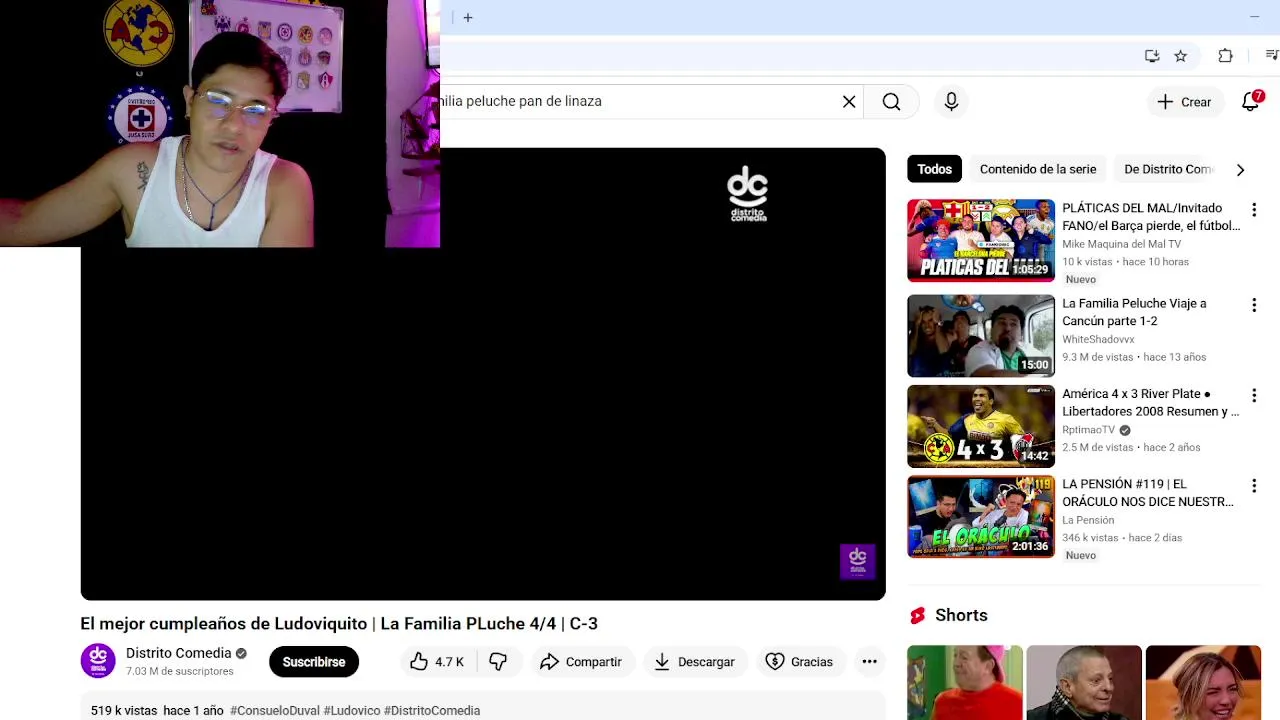The image size is (1280, 720).
Task: Like the video showing 4.7 K
Action: pos(436,662)
